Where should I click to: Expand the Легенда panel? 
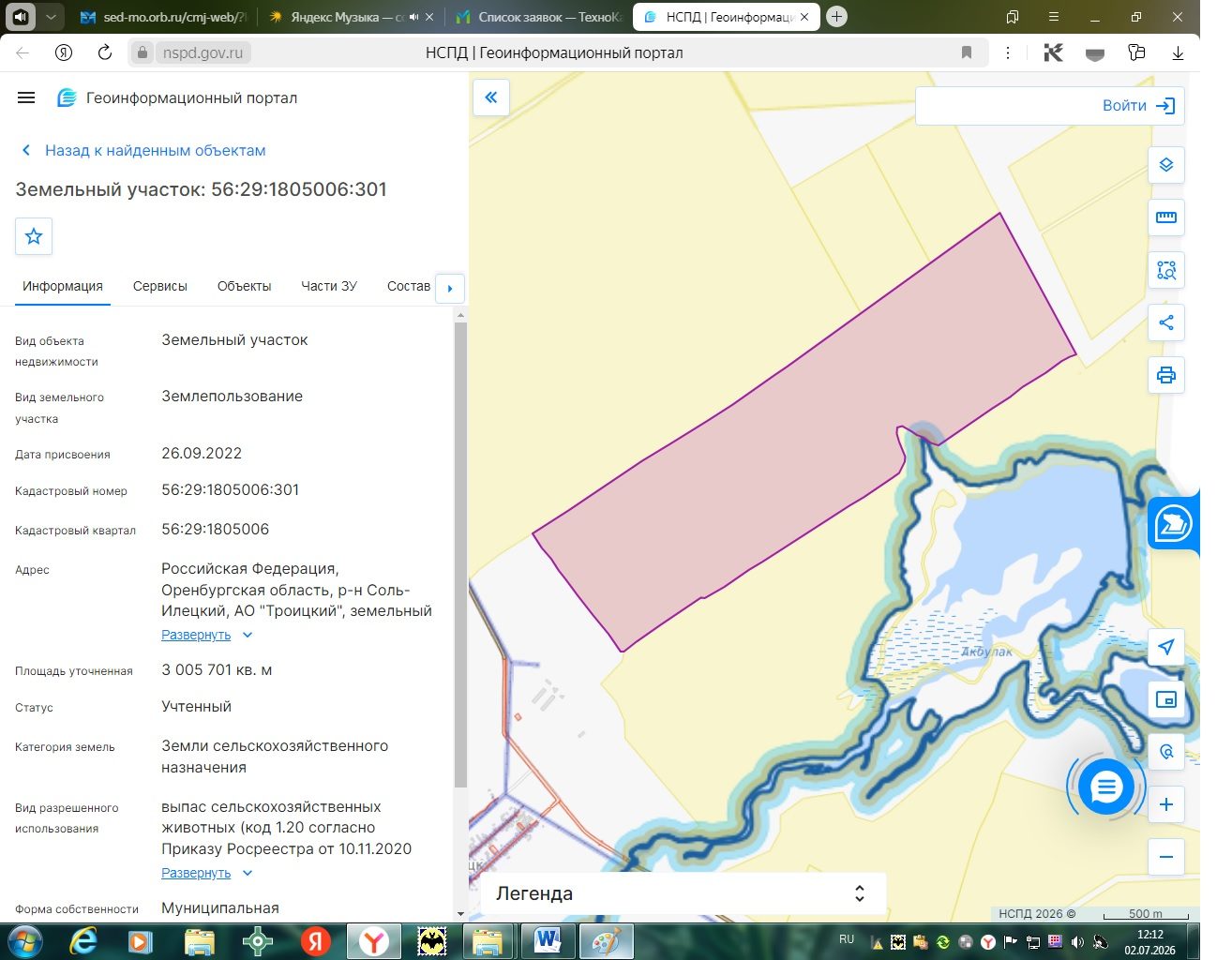[684, 893]
